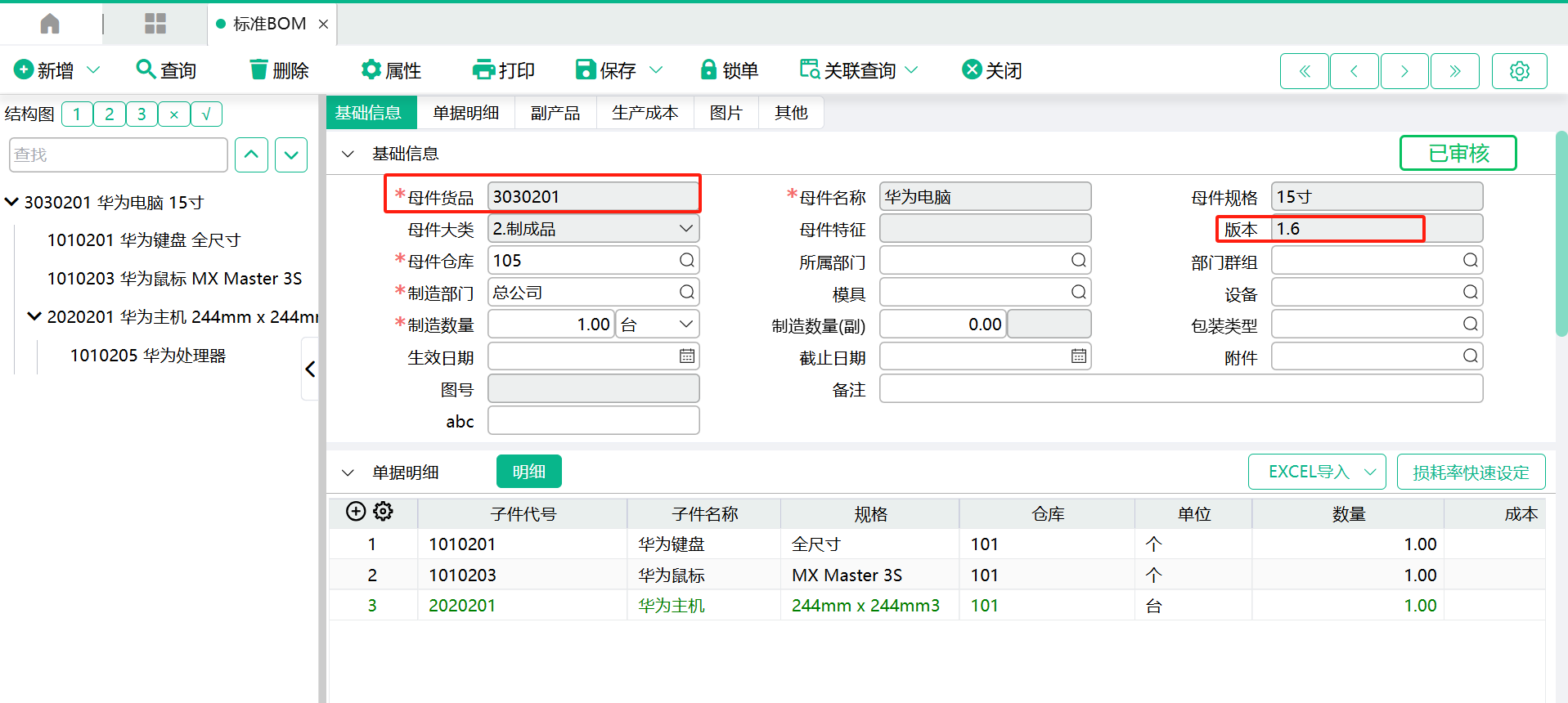
Task: Click the 打印 print button
Action: pos(504,70)
